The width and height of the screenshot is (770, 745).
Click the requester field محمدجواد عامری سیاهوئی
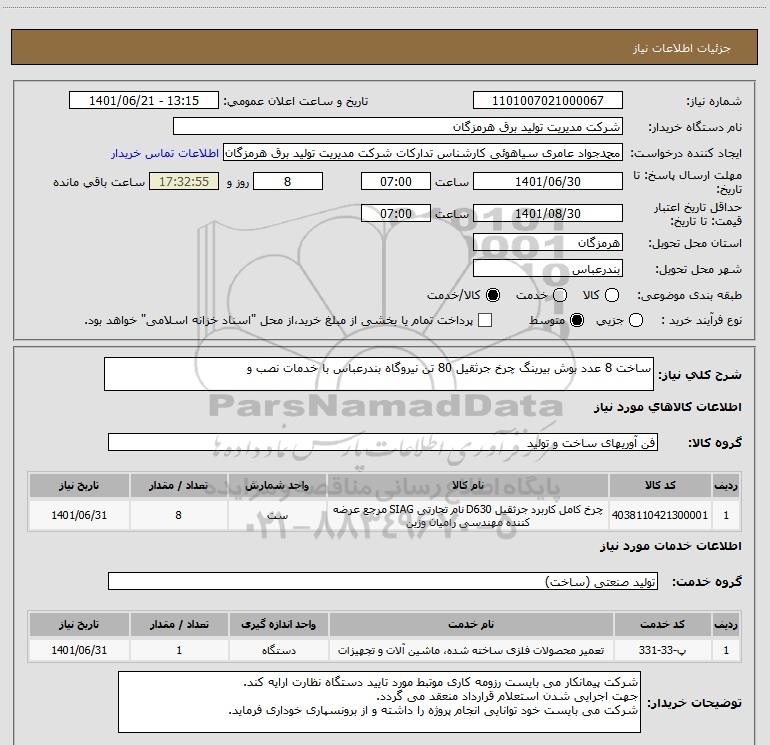(x=423, y=153)
